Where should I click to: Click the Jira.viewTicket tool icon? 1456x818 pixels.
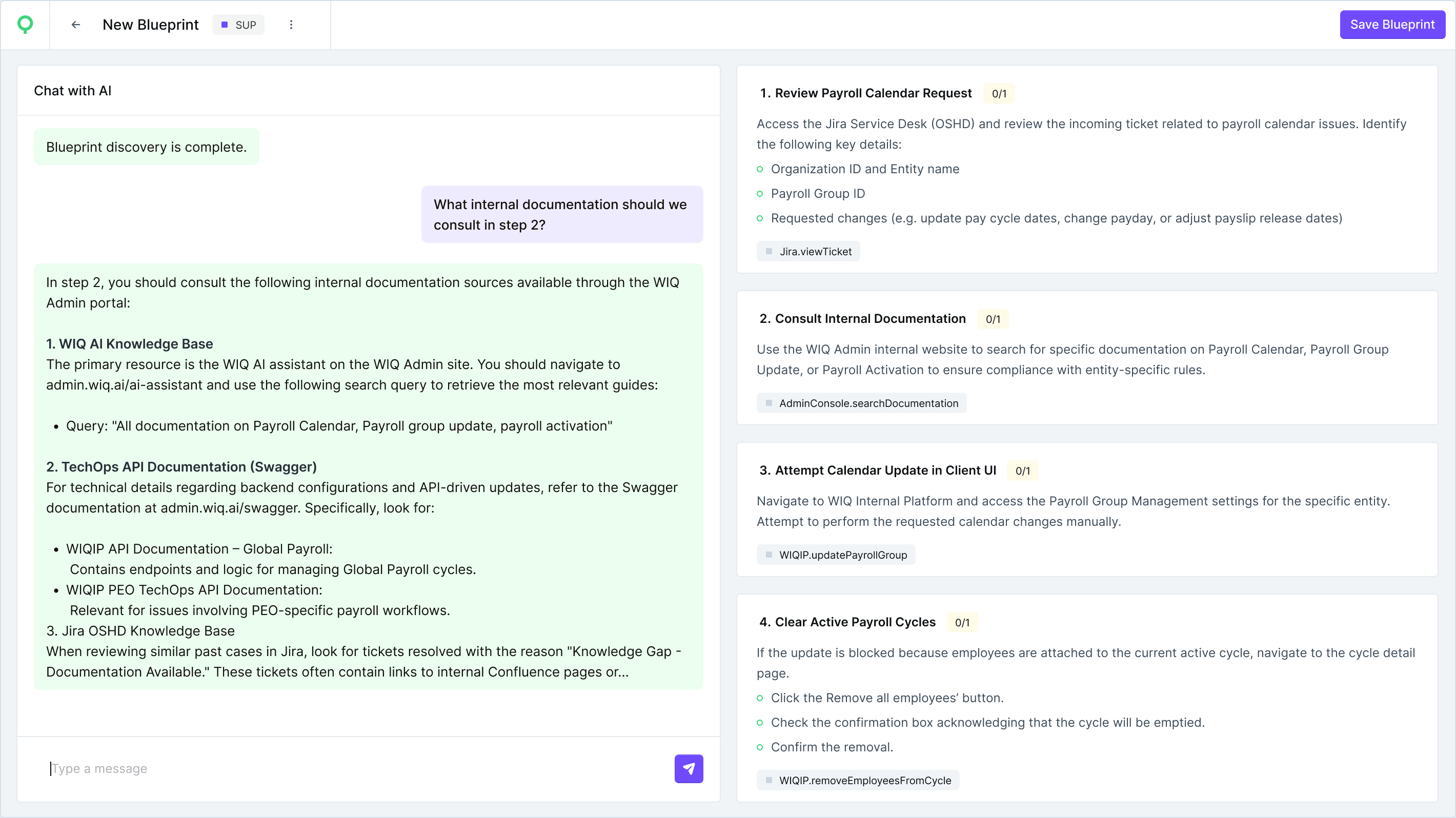click(x=769, y=251)
